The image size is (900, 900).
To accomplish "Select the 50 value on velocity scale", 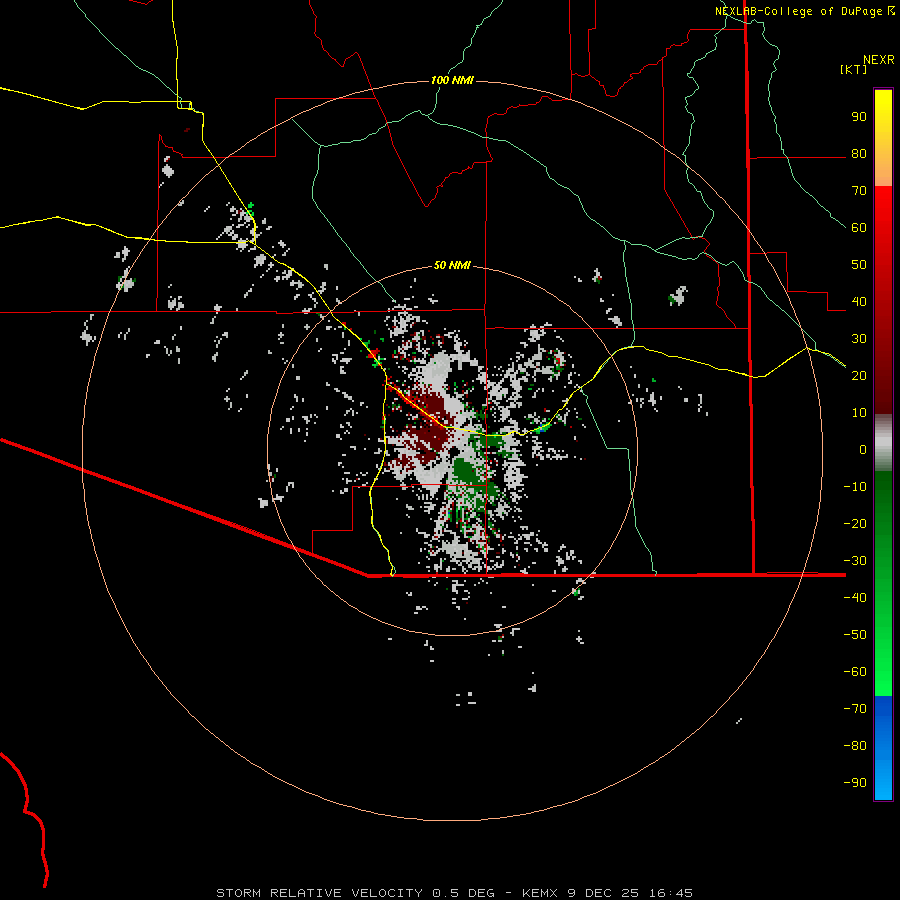I will click(859, 265).
